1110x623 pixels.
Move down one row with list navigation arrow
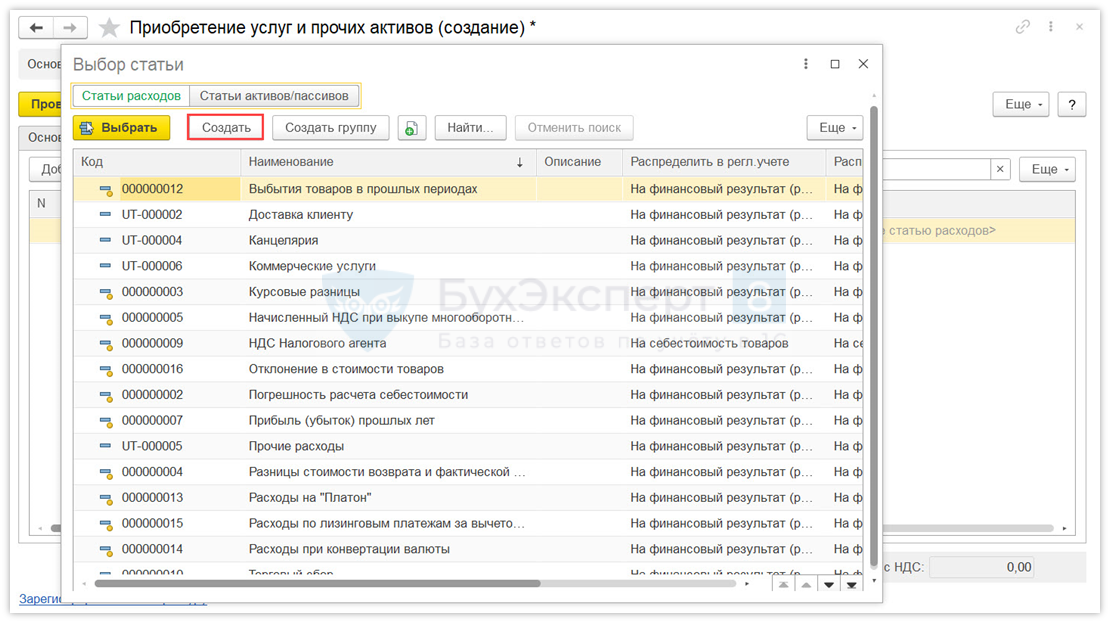(x=828, y=585)
